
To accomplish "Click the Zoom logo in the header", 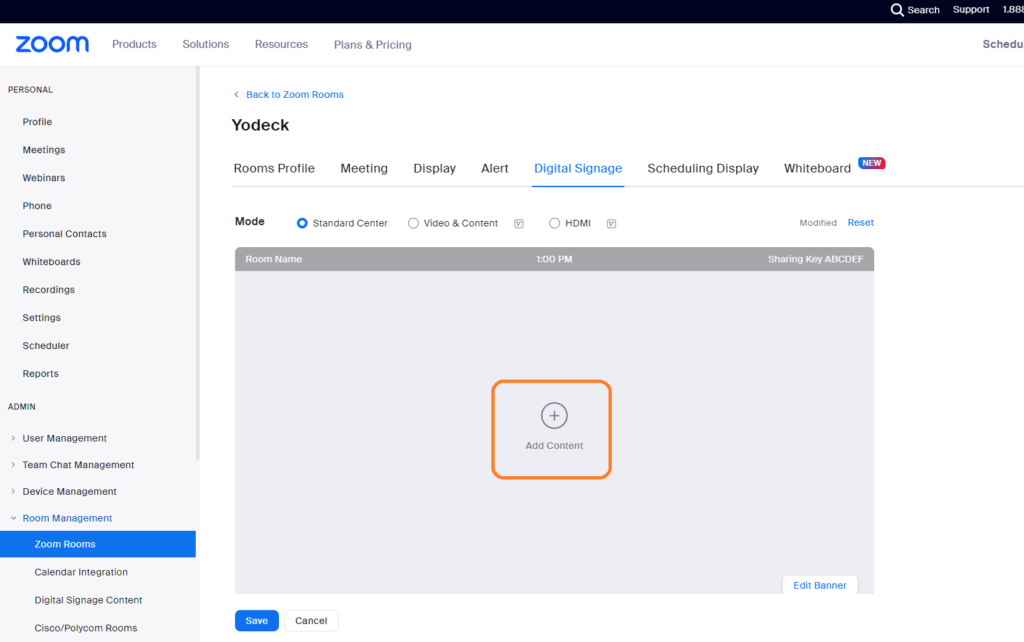I will (50, 44).
